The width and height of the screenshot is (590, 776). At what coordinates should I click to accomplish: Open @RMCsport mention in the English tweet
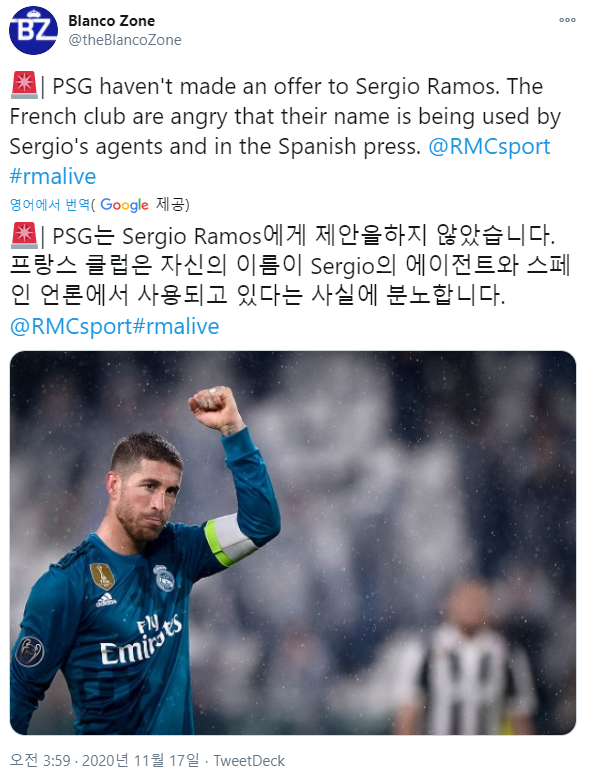(489, 146)
